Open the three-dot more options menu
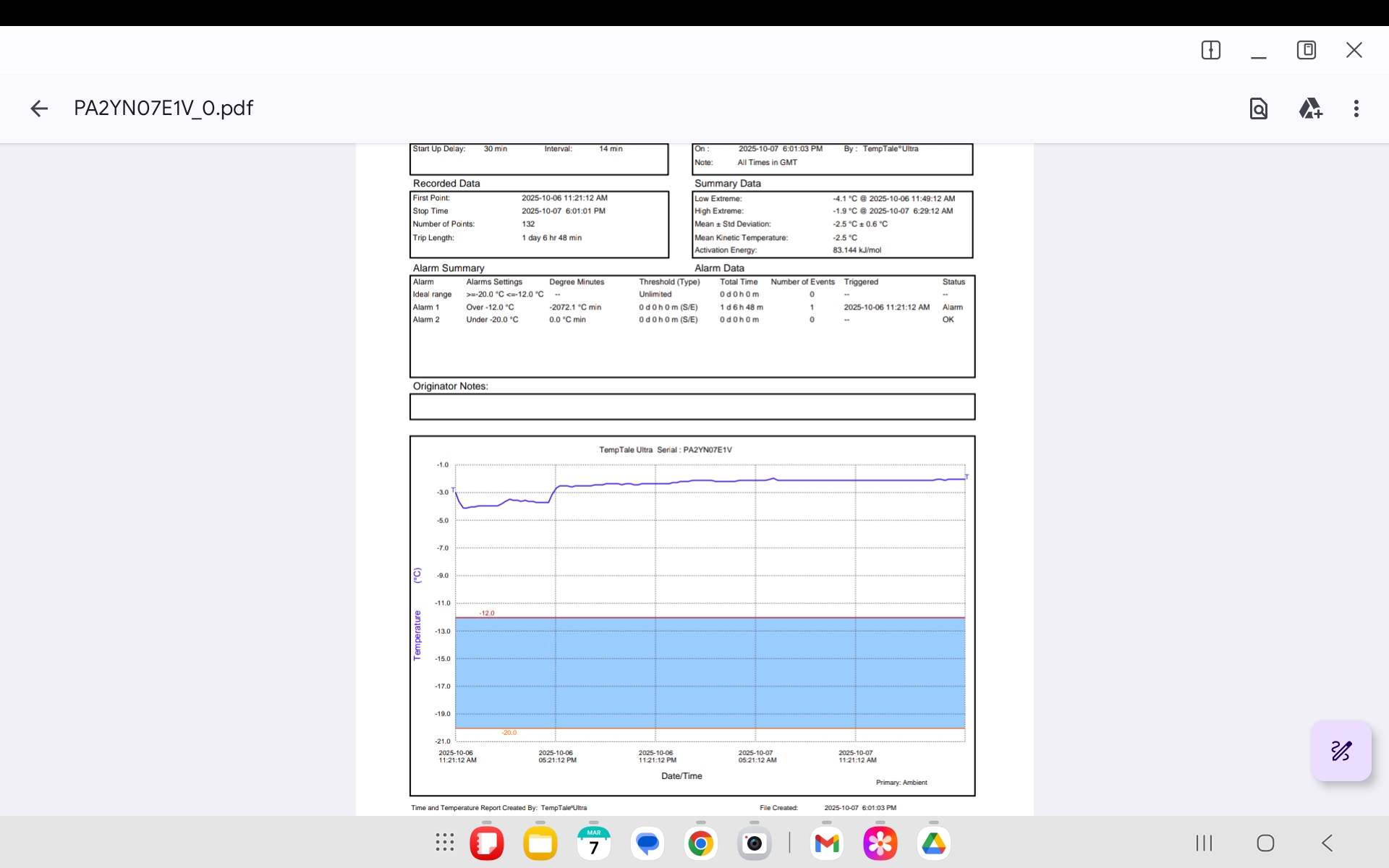Image resolution: width=1389 pixels, height=868 pixels. point(1356,109)
